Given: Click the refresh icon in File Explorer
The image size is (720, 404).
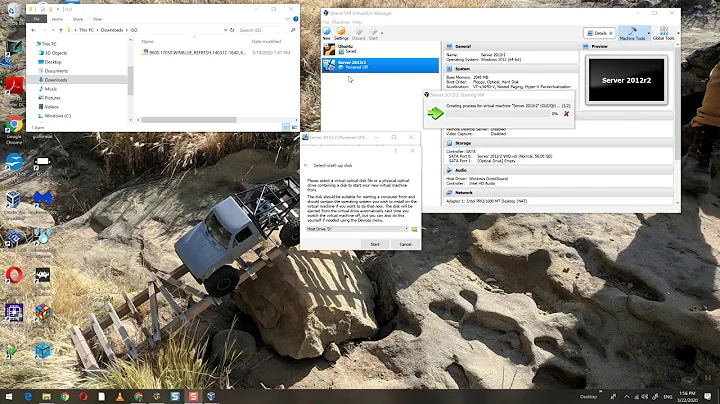Looking at the screenshot, I should [232, 30].
